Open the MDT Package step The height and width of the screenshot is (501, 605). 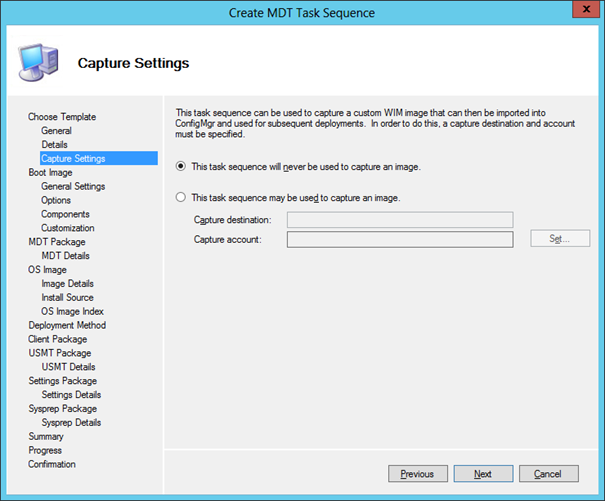pyautogui.click(x=57, y=242)
